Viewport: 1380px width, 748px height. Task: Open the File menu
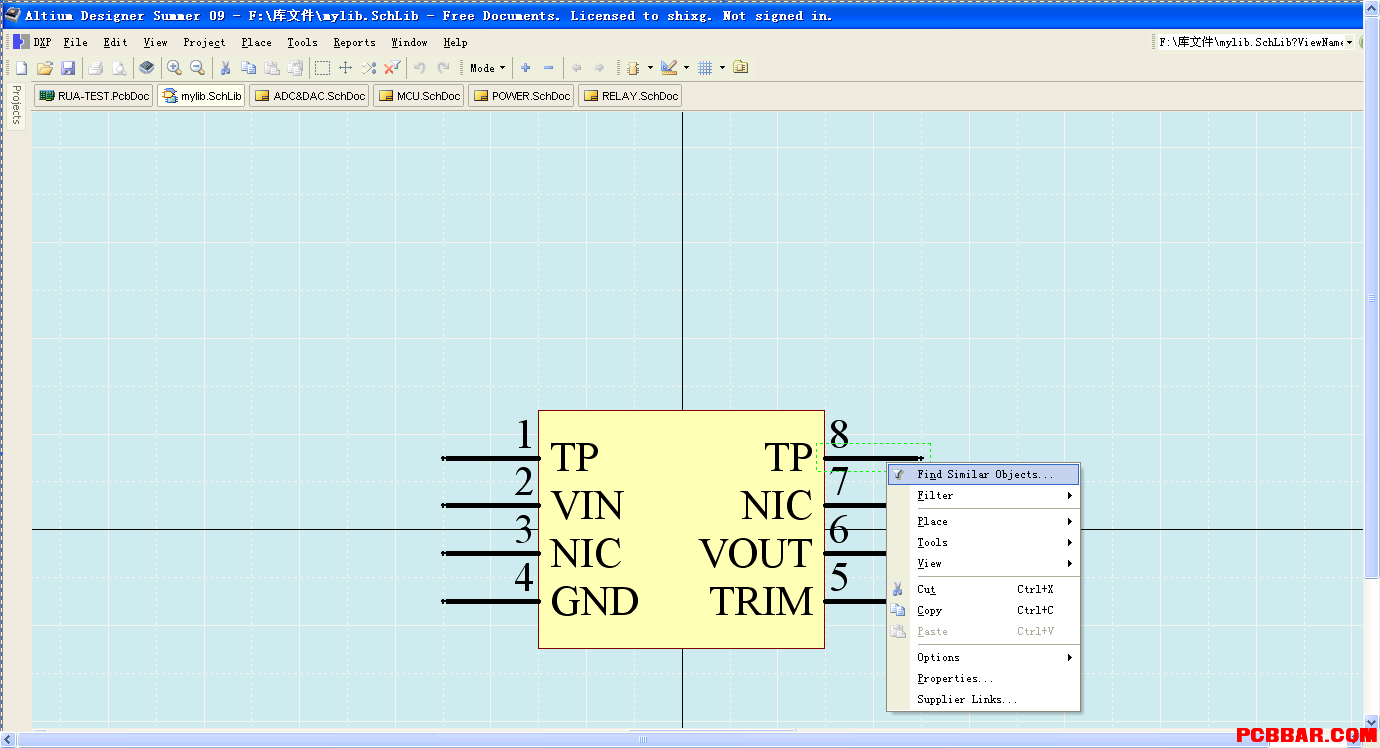coord(75,43)
